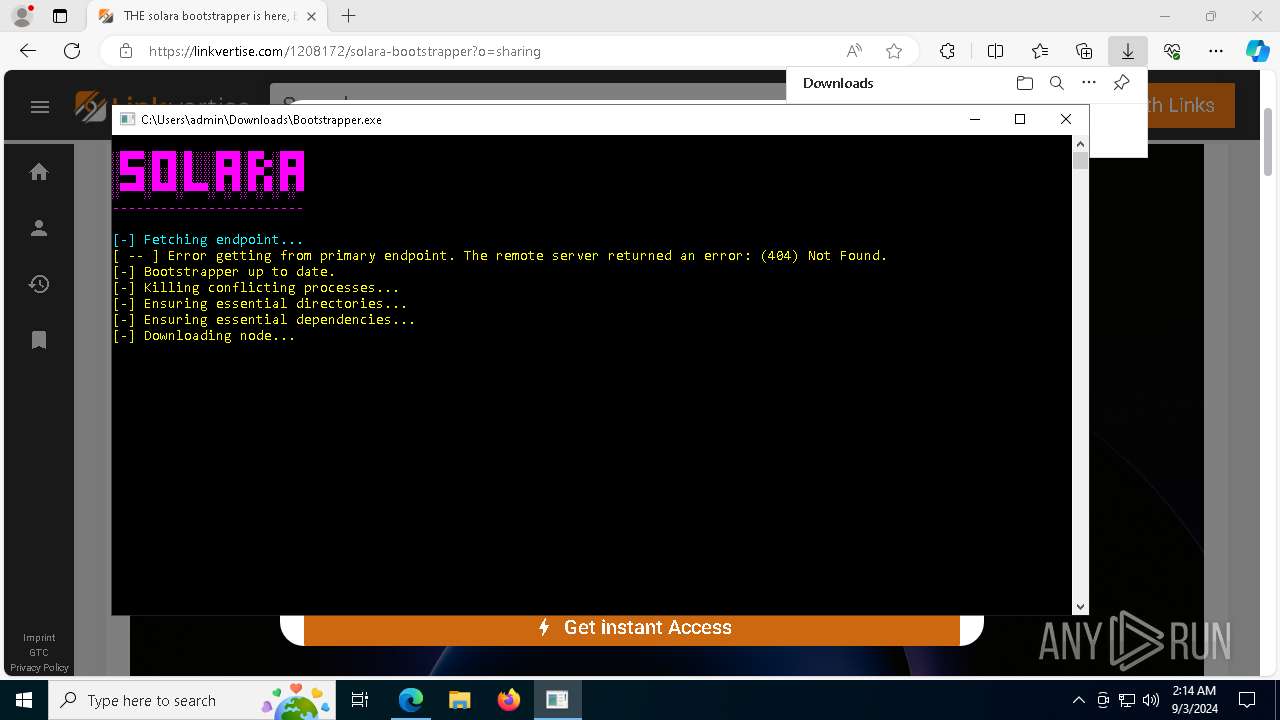Click the 'Killing conflicting processes...' line

pyautogui.click(x=256, y=288)
